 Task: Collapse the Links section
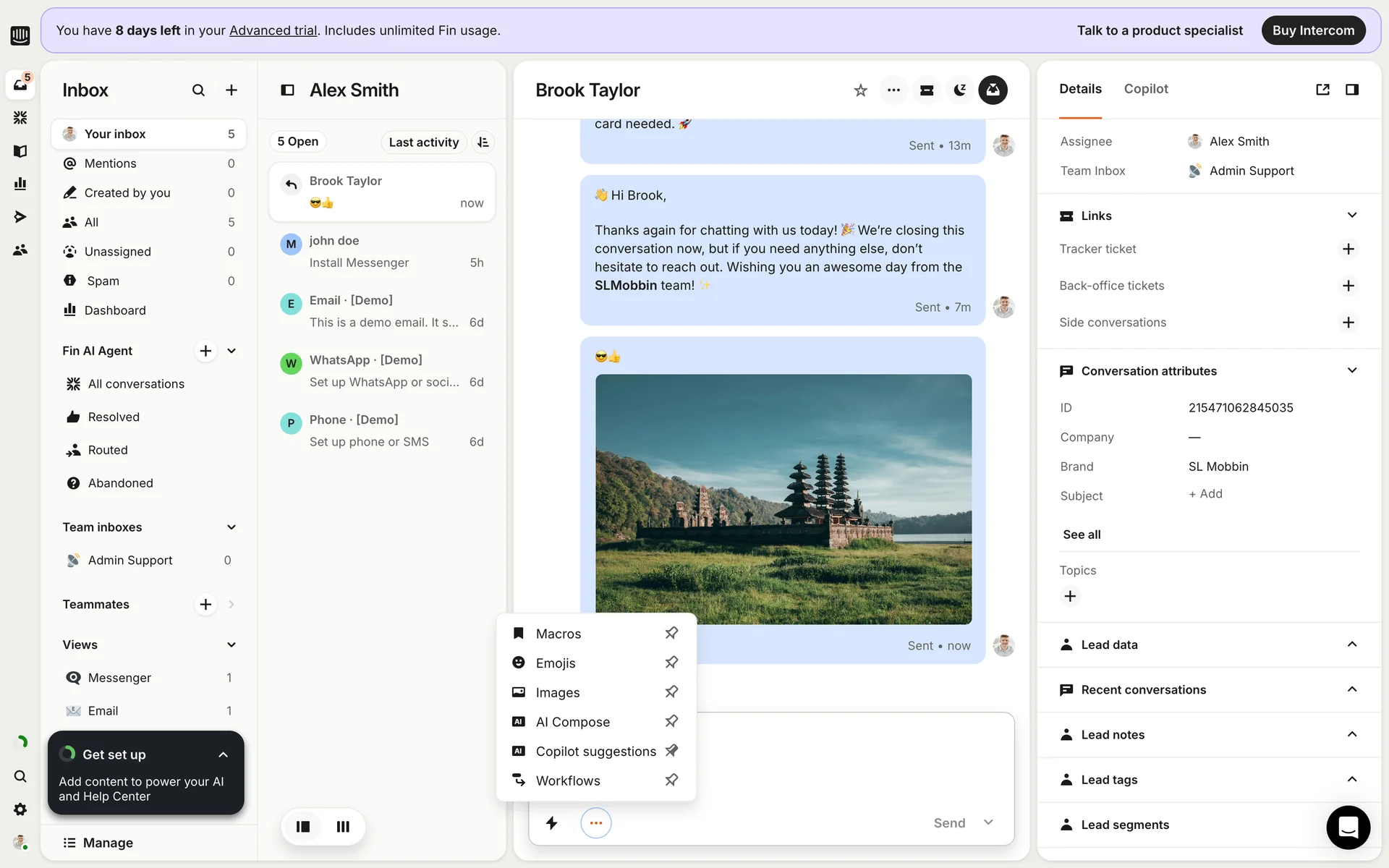[x=1351, y=216]
